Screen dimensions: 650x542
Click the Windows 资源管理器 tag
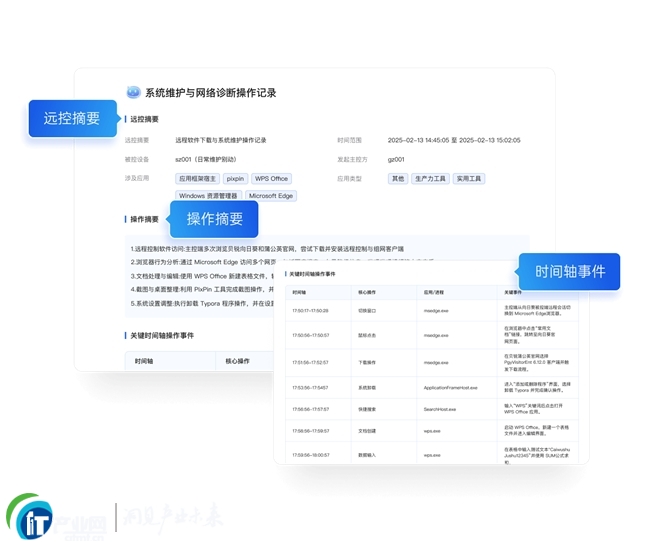pos(208,196)
